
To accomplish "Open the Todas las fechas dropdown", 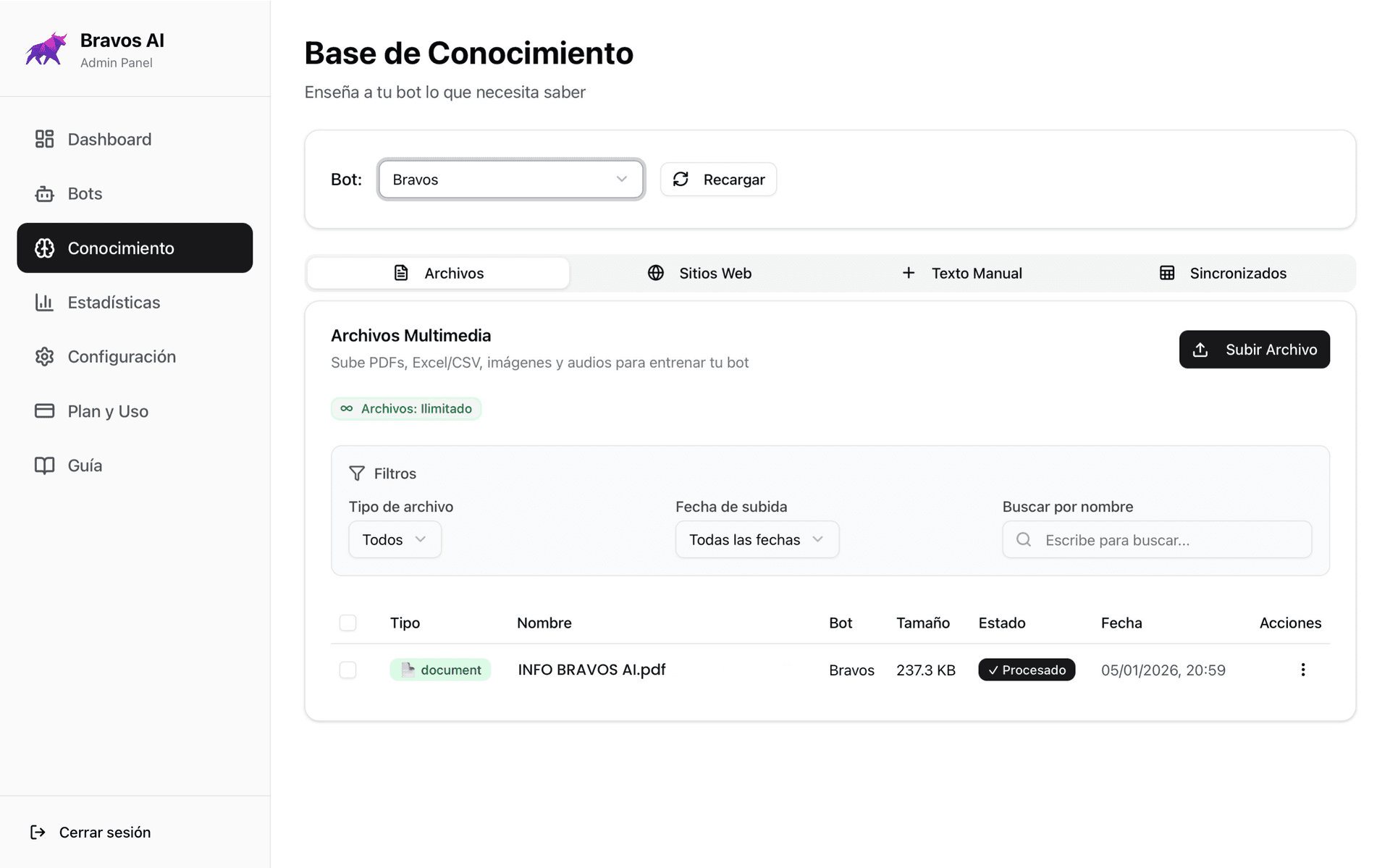I will [x=757, y=539].
